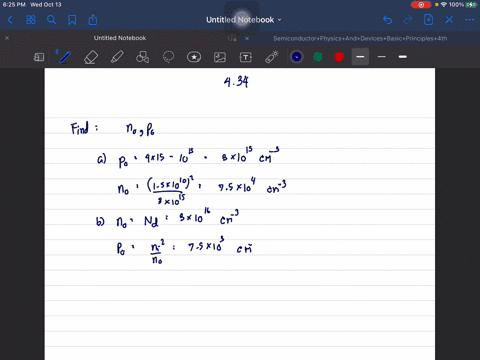Select the Shapes tool

coord(142,57)
